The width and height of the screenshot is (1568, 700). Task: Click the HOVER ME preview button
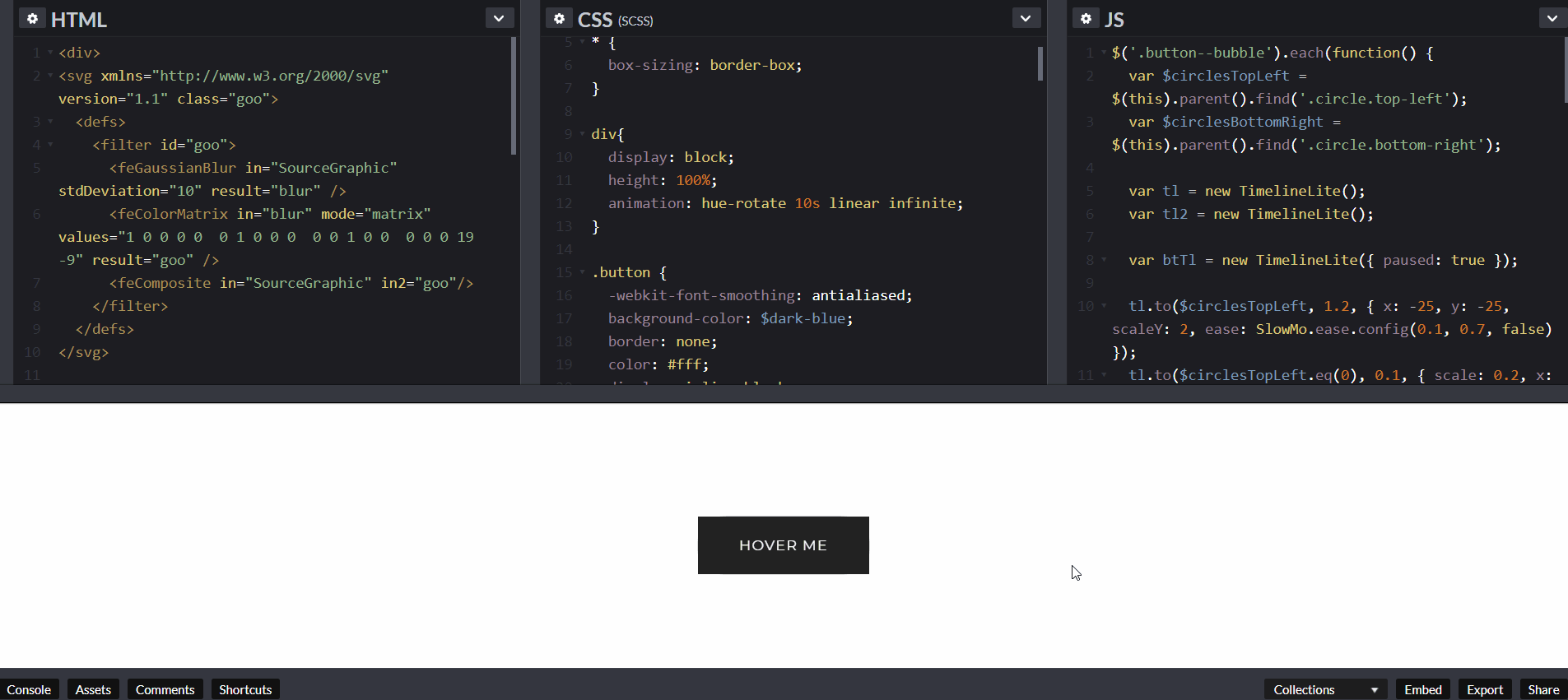click(784, 545)
